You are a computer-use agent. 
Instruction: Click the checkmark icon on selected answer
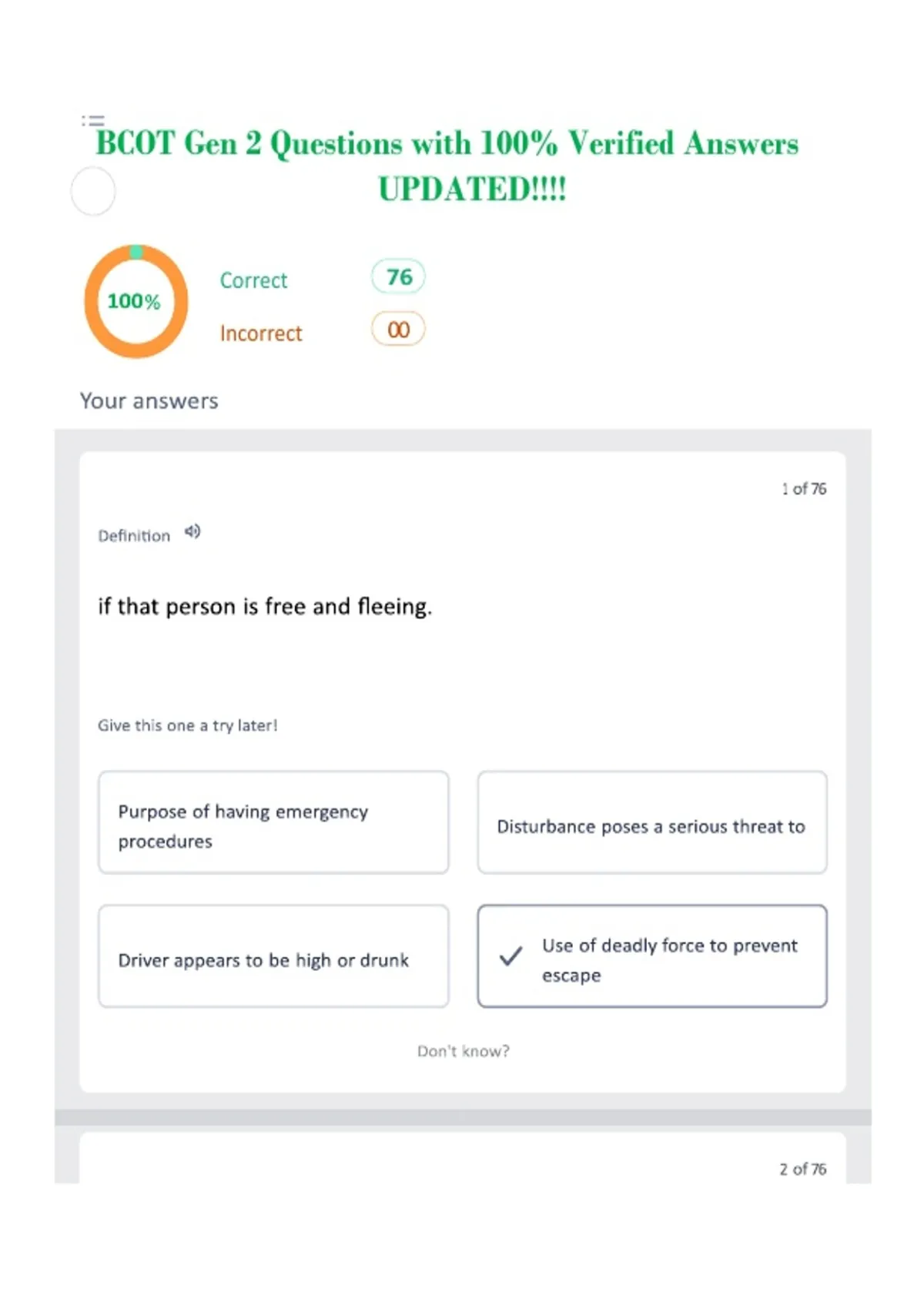point(511,956)
